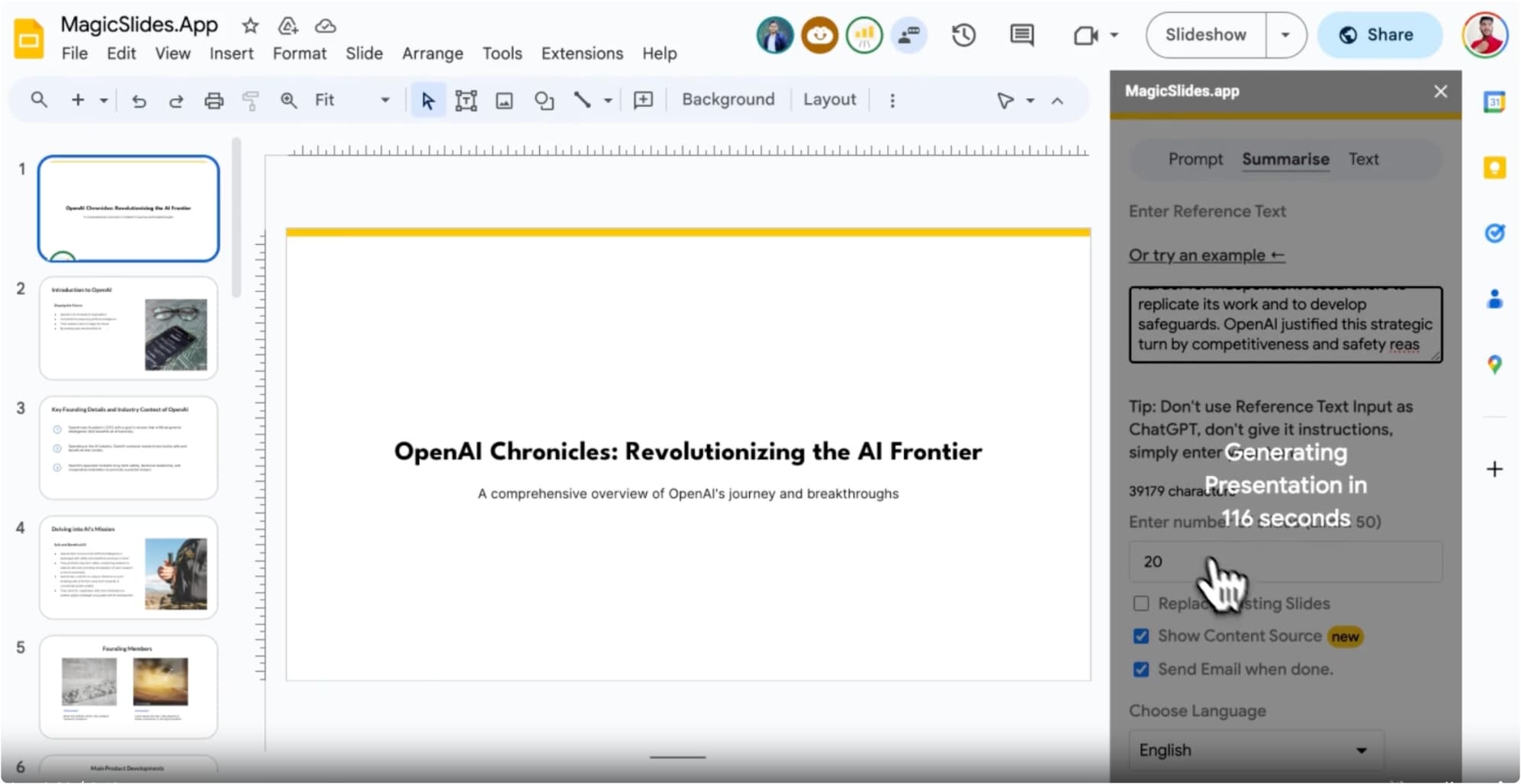This screenshot has height=784, width=1521.
Task: Expand the video call options arrow
Action: [1114, 35]
